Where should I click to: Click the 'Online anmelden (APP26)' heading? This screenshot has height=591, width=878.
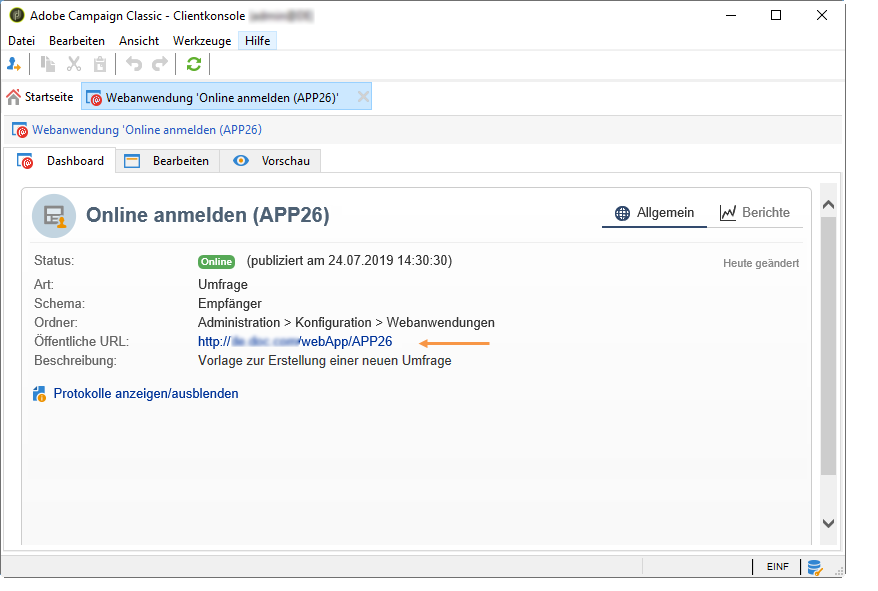click(208, 215)
